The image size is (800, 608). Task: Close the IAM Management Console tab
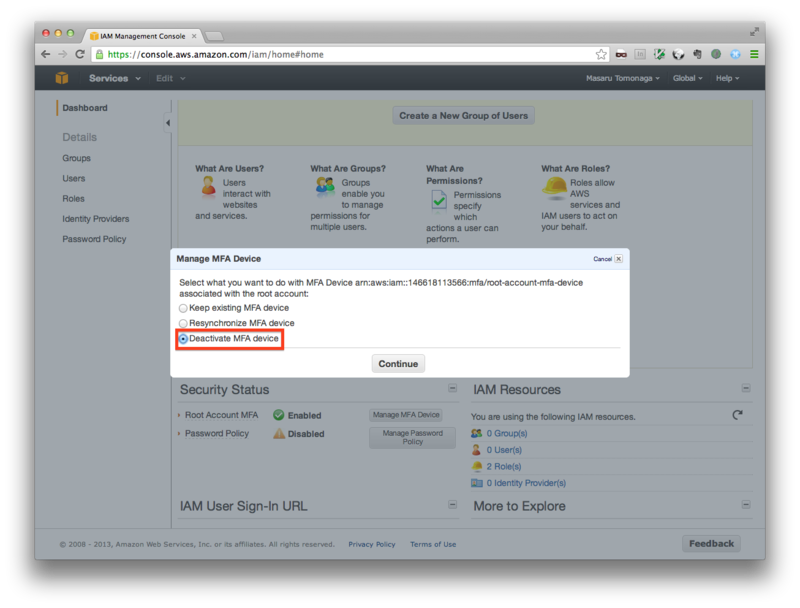tap(194, 36)
